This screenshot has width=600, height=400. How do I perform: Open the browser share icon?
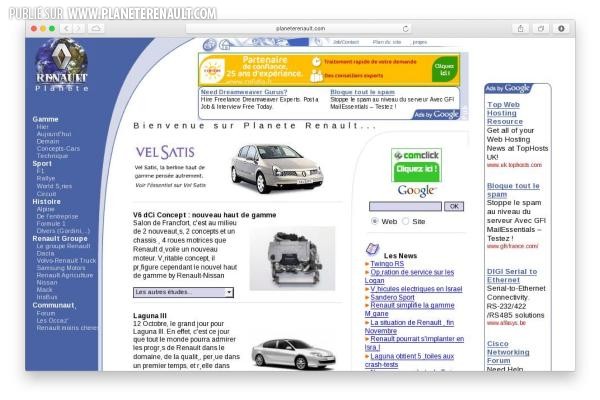pyautogui.click(x=520, y=29)
